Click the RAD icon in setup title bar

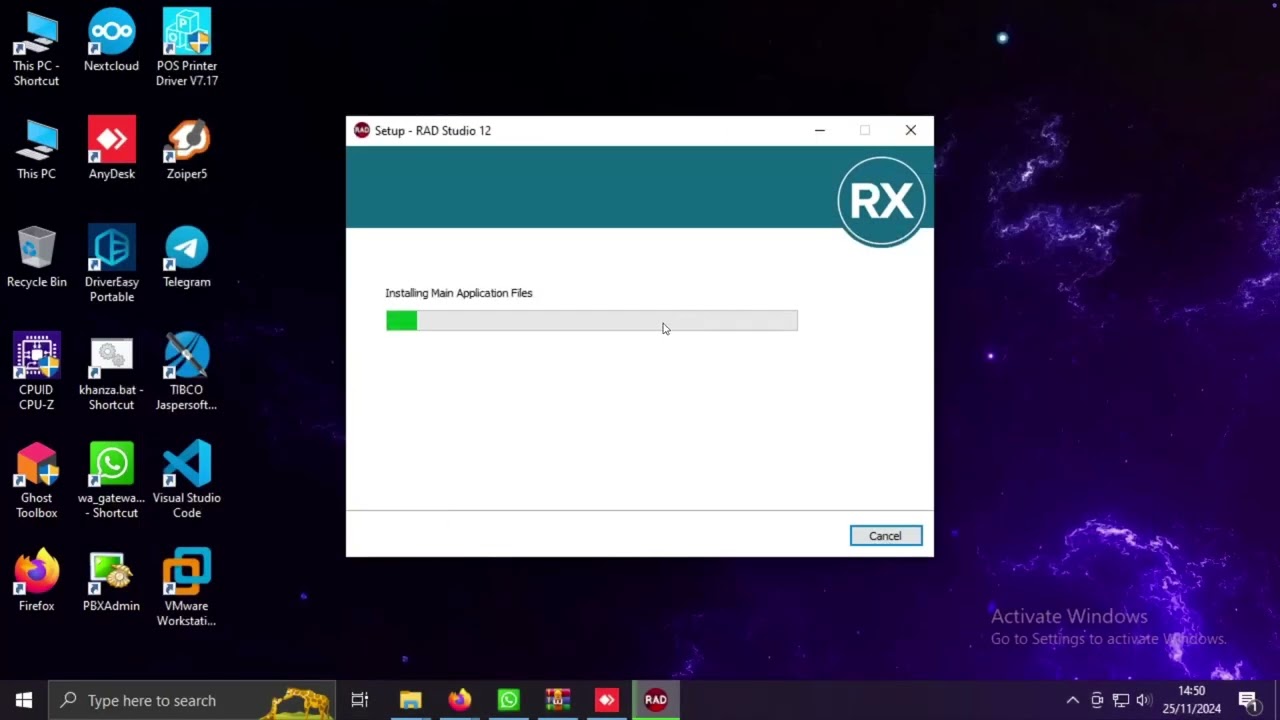[362, 130]
